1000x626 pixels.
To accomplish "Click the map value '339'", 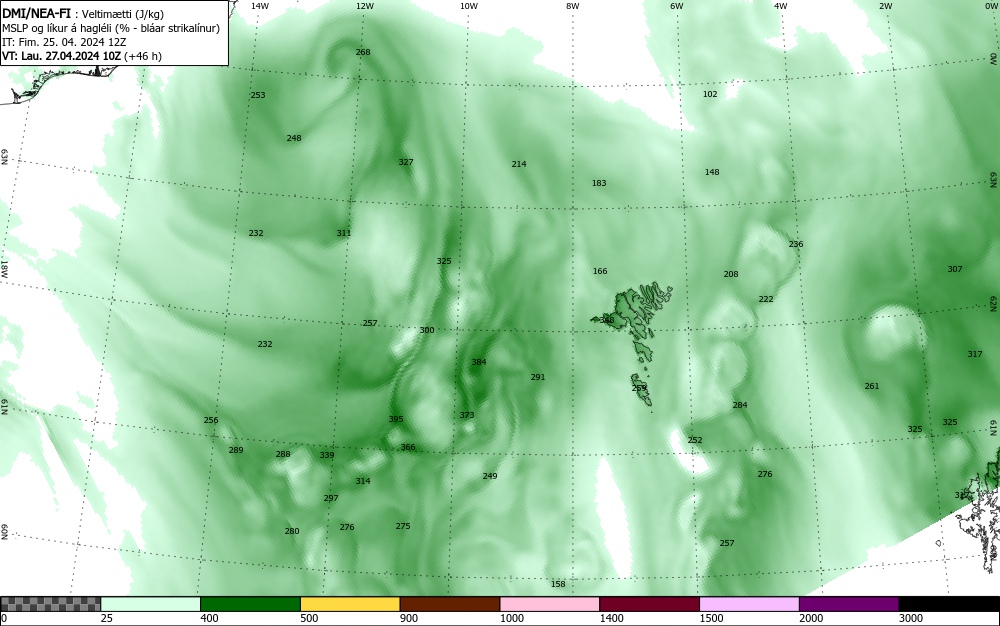I will tap(327, 455).
